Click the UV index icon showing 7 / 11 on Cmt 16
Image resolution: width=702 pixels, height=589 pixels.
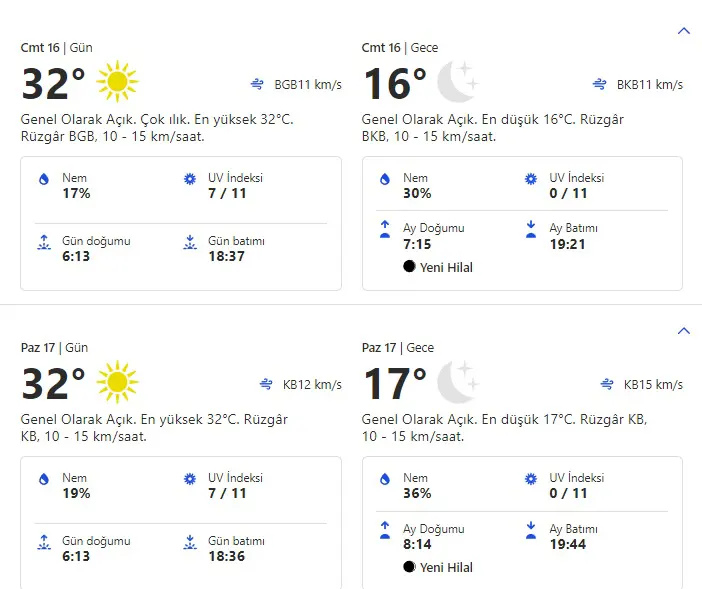tap(190, 180)
